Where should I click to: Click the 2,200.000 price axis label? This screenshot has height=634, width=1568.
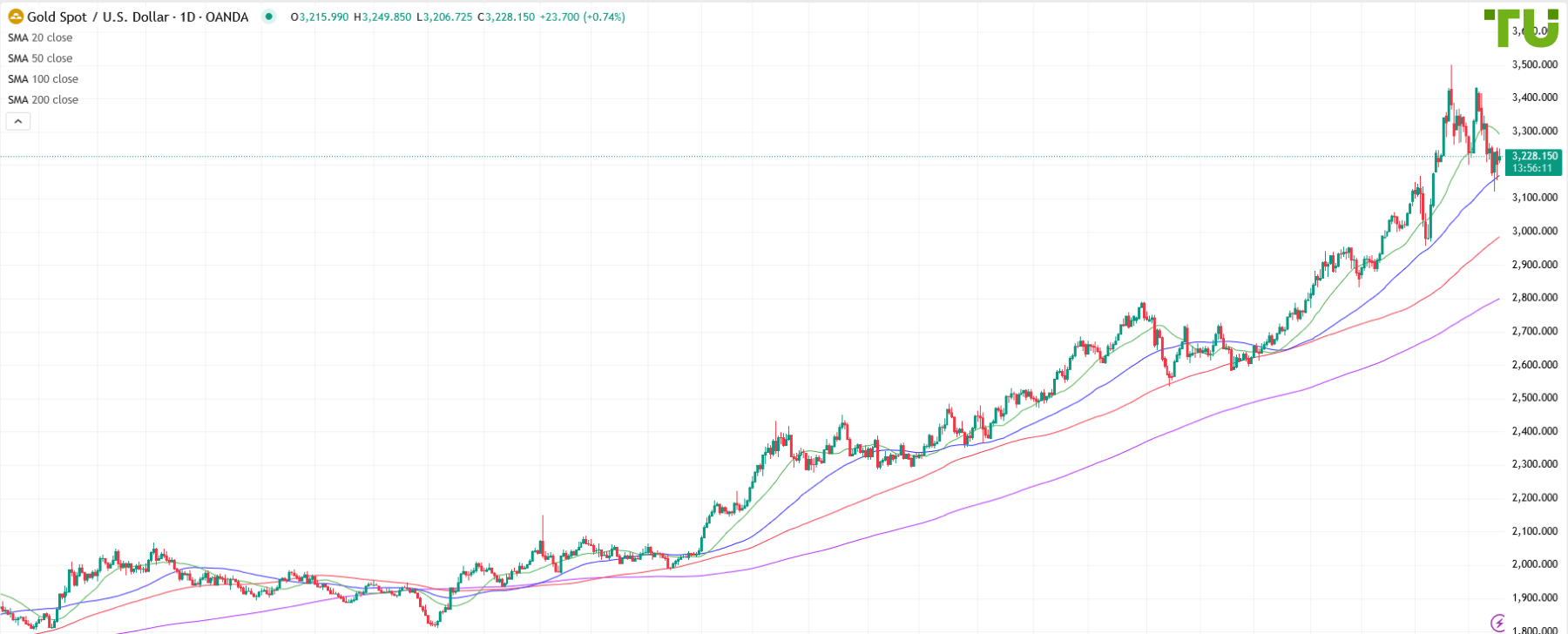point(1535,498)
